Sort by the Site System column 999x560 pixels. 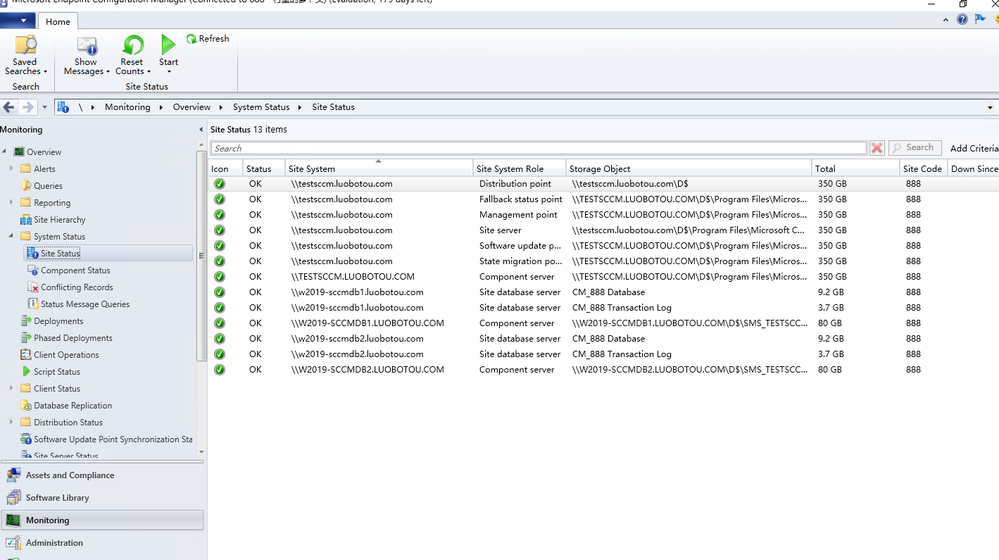tap(379, 169)
